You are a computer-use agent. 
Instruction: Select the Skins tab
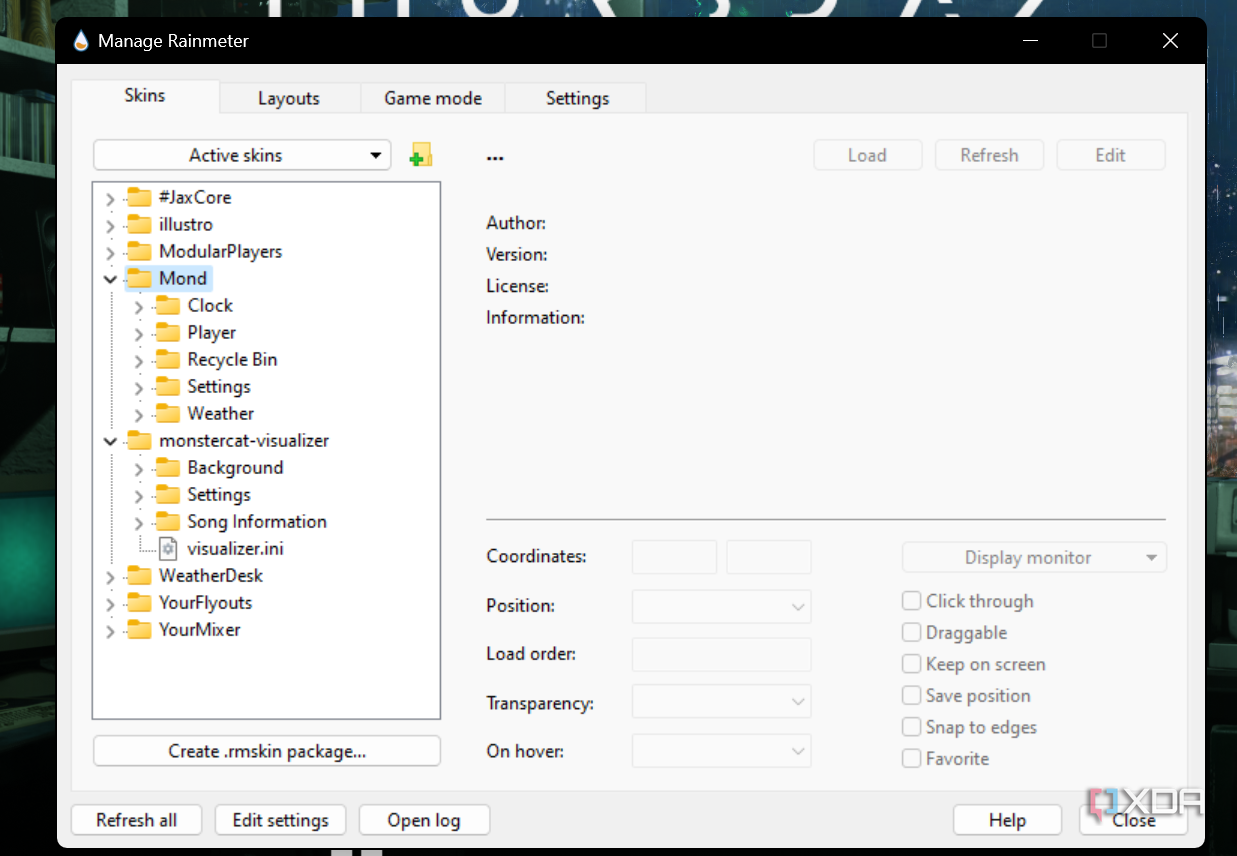click(x=145, y=96)
